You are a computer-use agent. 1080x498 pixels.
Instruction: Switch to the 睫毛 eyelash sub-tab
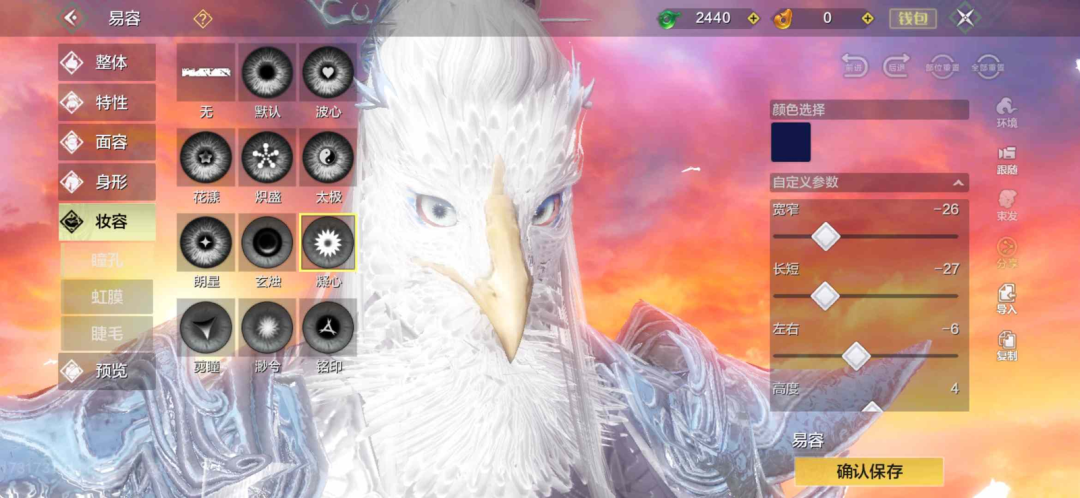pos(107,333)
